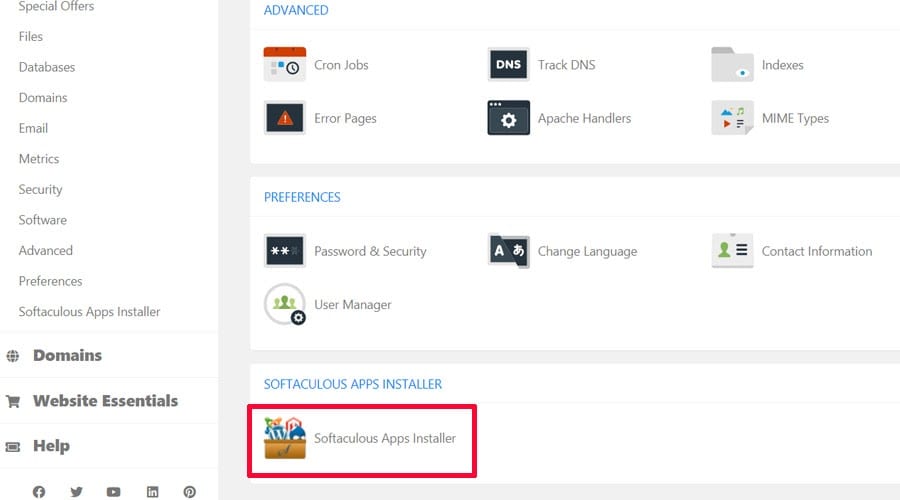Click the Error Pages warning icon

point(285,118)
